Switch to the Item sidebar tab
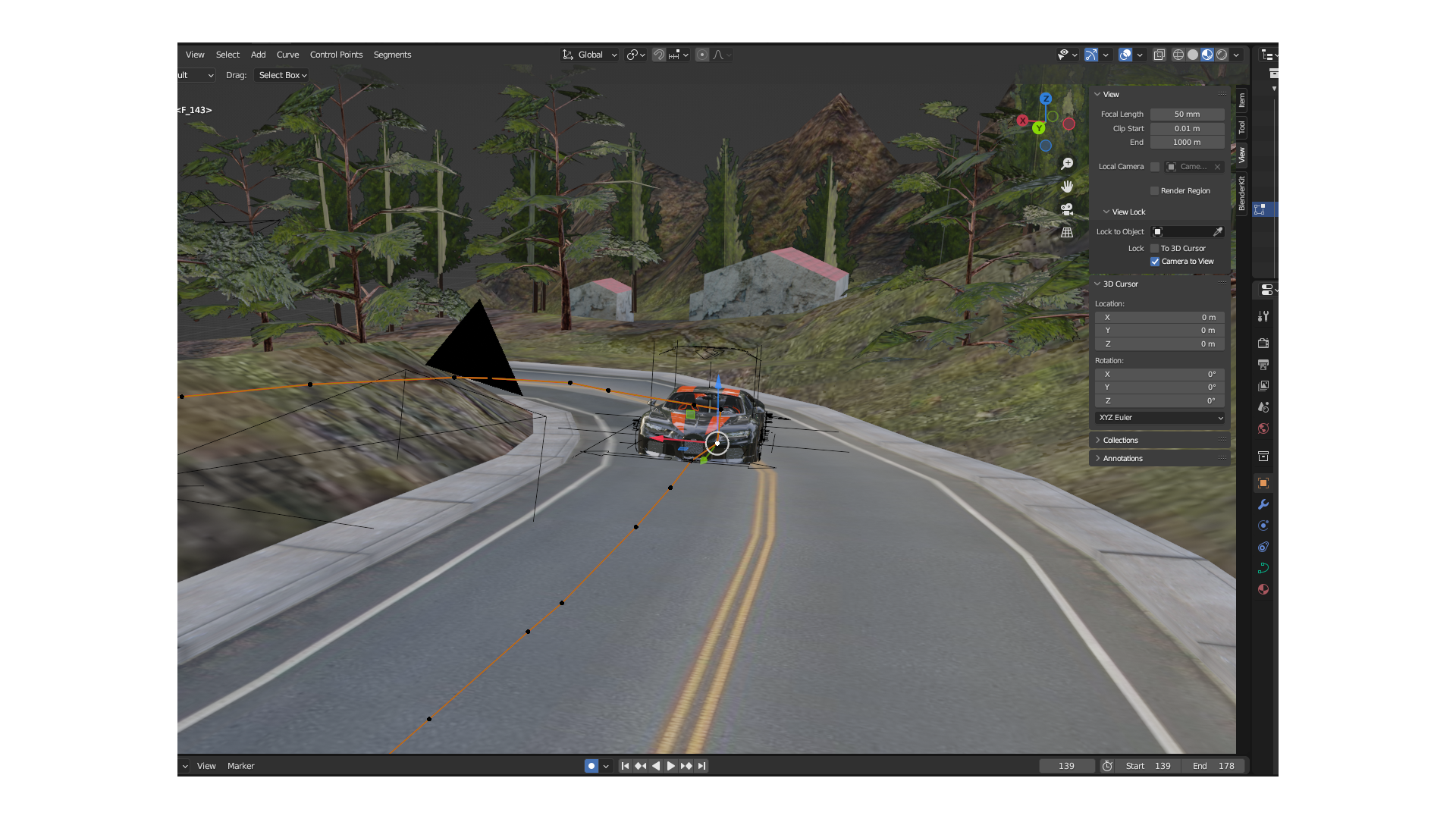This screenshot has height=819, width=1456. (1241, 100)
